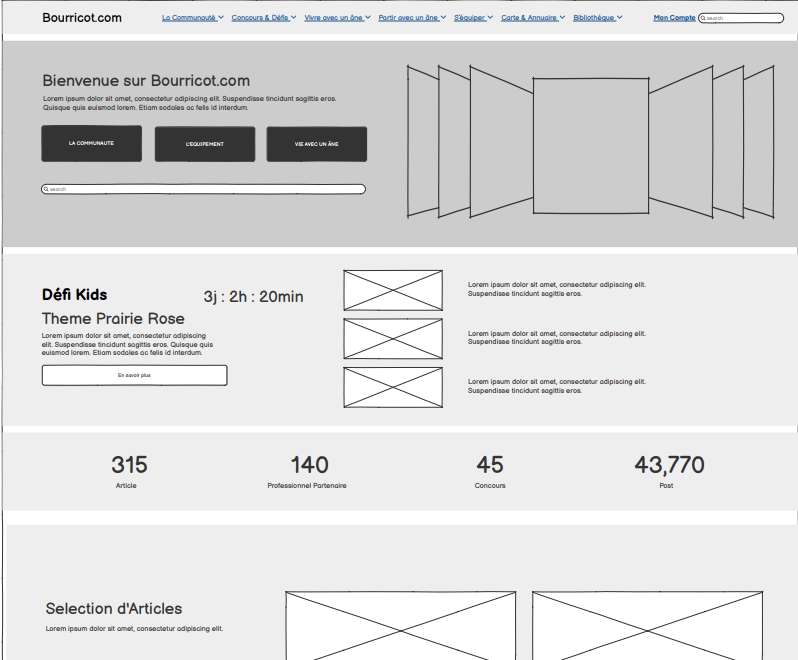Open the second Défi Kids image placeholder
Screen dimensions: 798x660
pyautogui.click(x=393, y=339)
